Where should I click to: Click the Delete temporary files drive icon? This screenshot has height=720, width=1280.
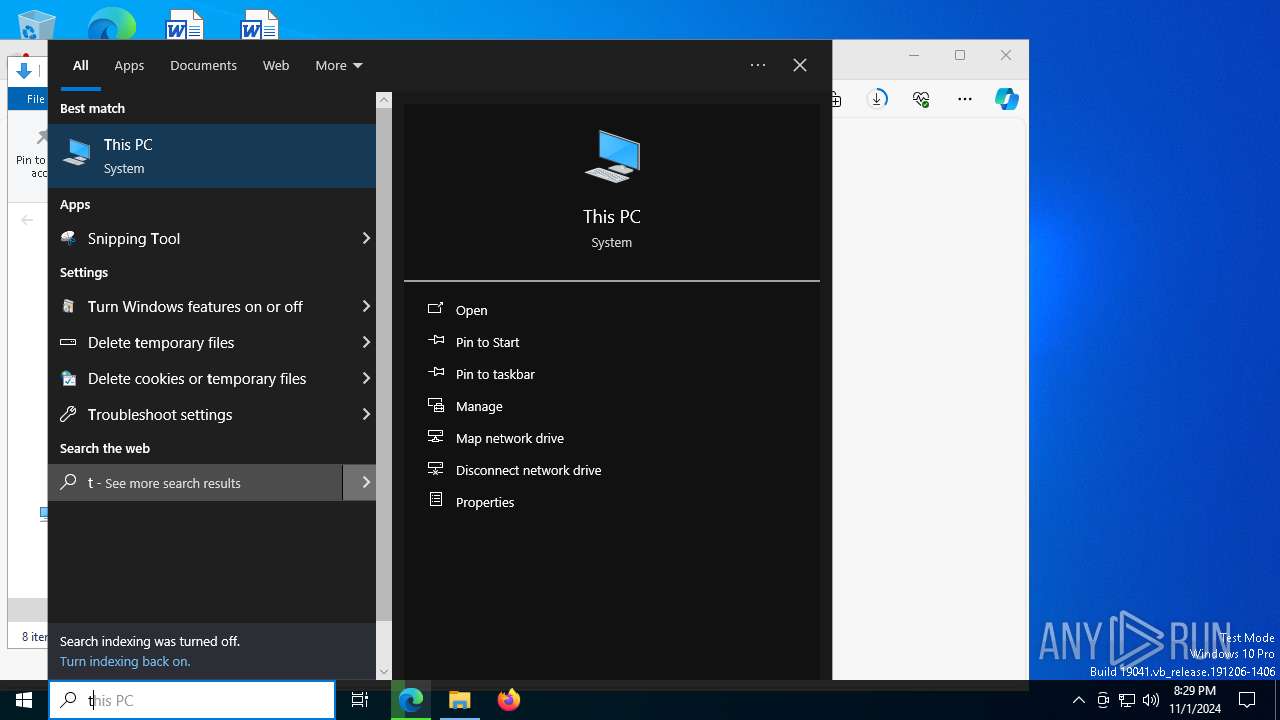coord(68,342)
